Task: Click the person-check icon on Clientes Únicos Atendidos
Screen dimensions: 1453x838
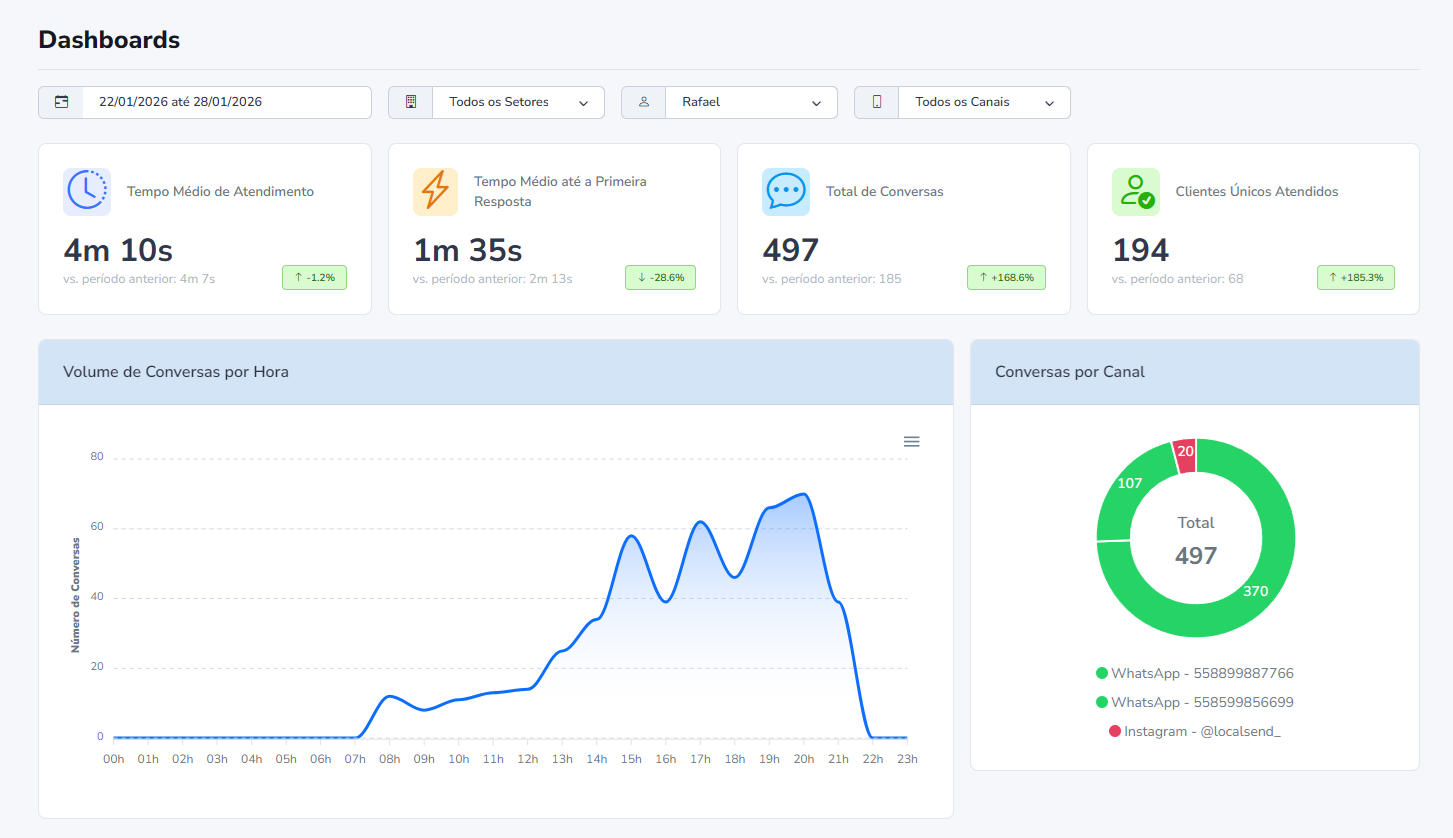Action: (x=1134, y=190)
